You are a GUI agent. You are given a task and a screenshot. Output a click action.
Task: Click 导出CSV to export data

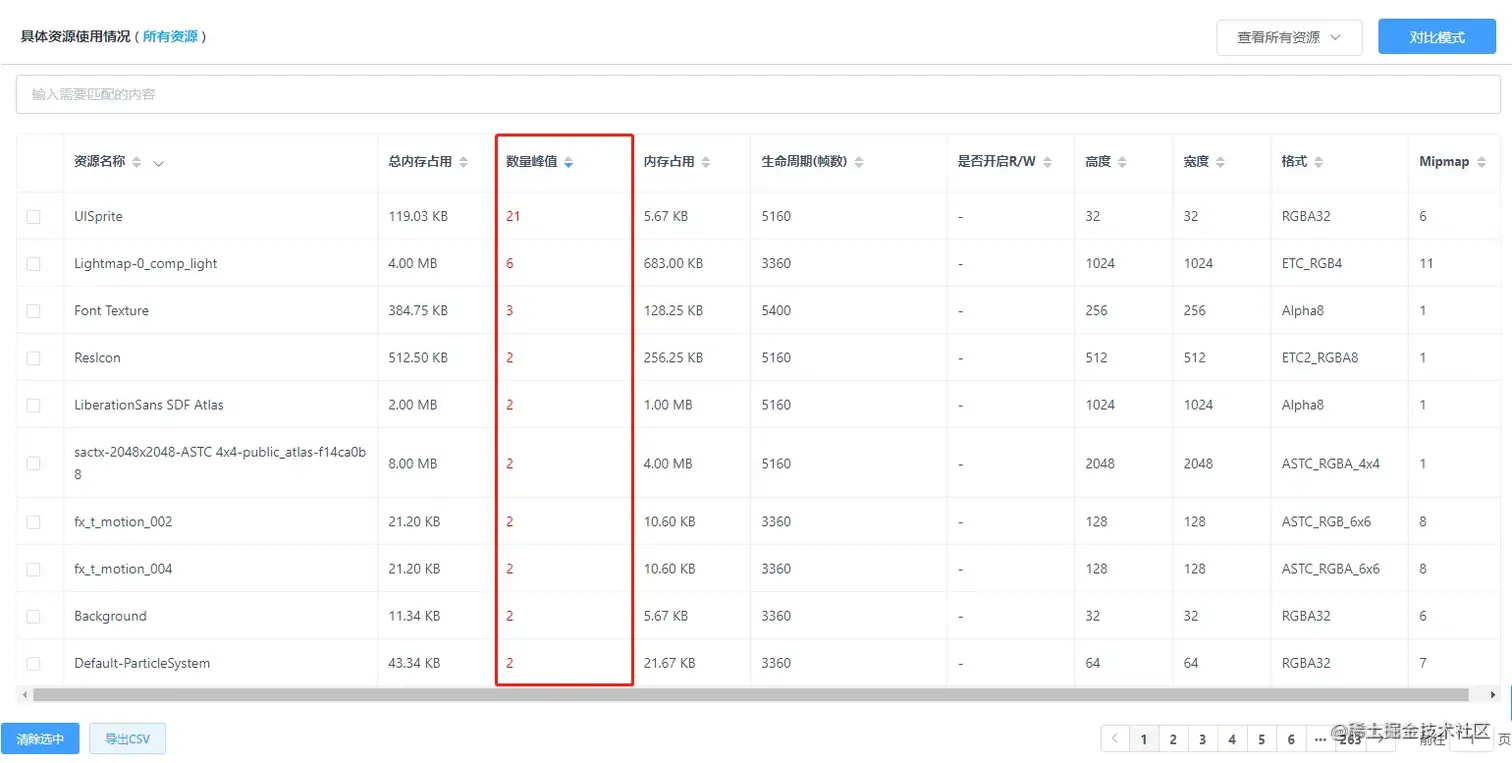point(125,738)
